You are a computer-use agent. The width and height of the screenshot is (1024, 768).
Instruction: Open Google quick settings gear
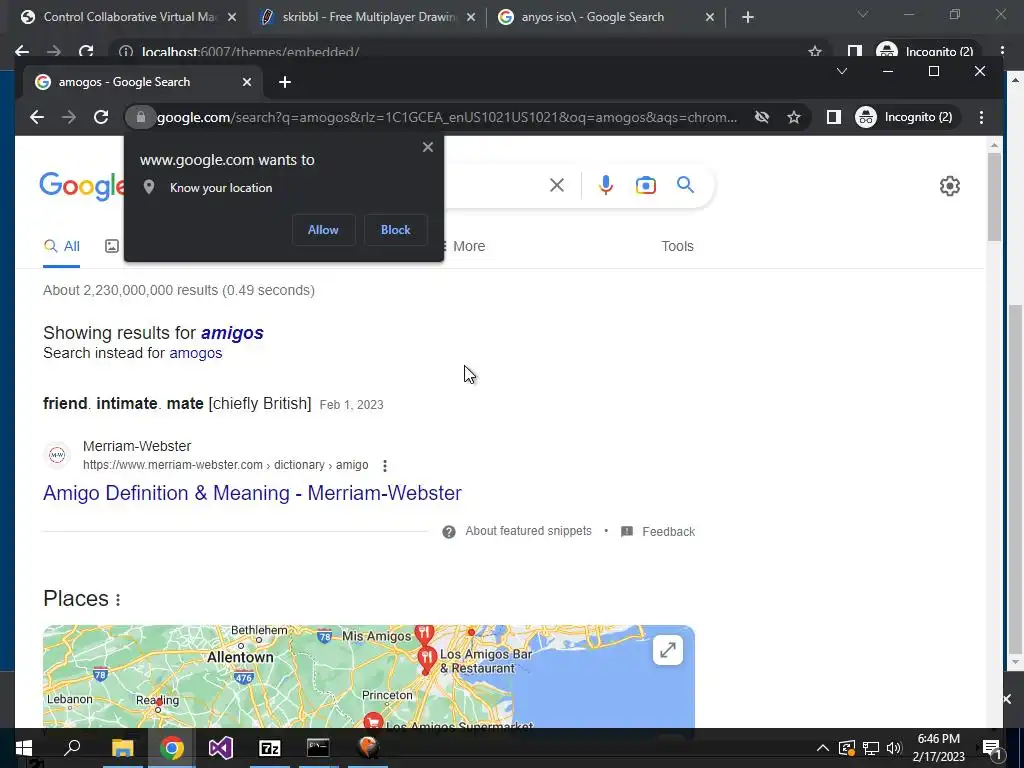coord(950,186)
